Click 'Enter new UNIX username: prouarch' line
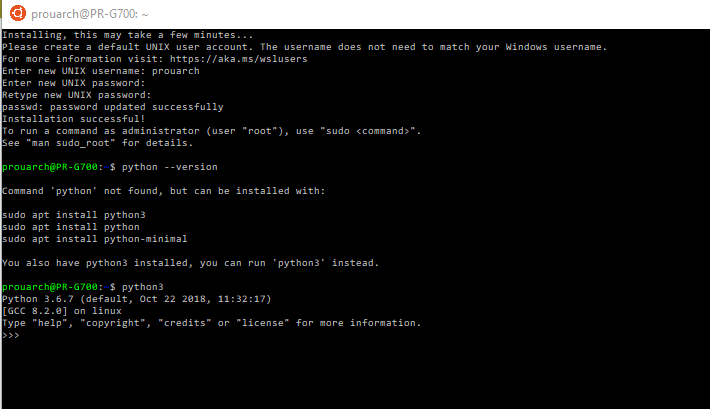 pos(101,71)
